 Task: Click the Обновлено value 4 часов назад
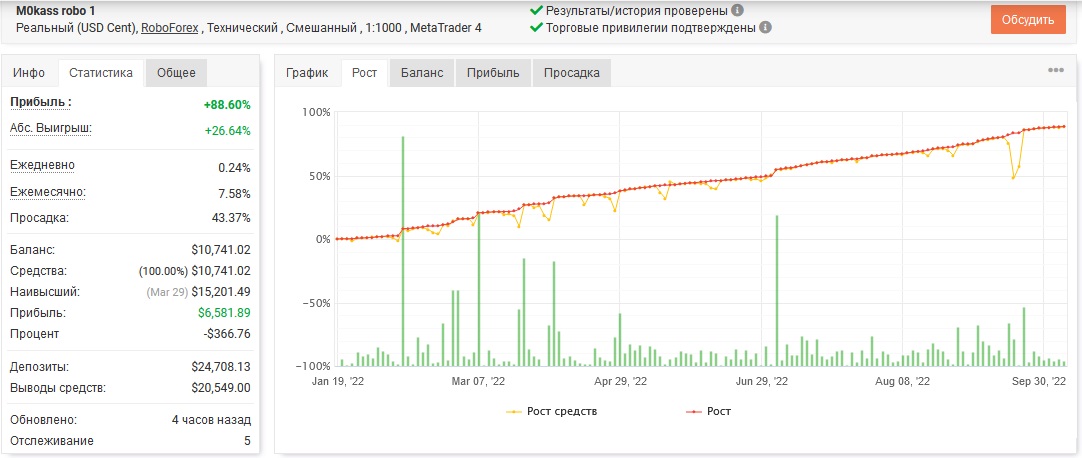(x=211, y=420)
